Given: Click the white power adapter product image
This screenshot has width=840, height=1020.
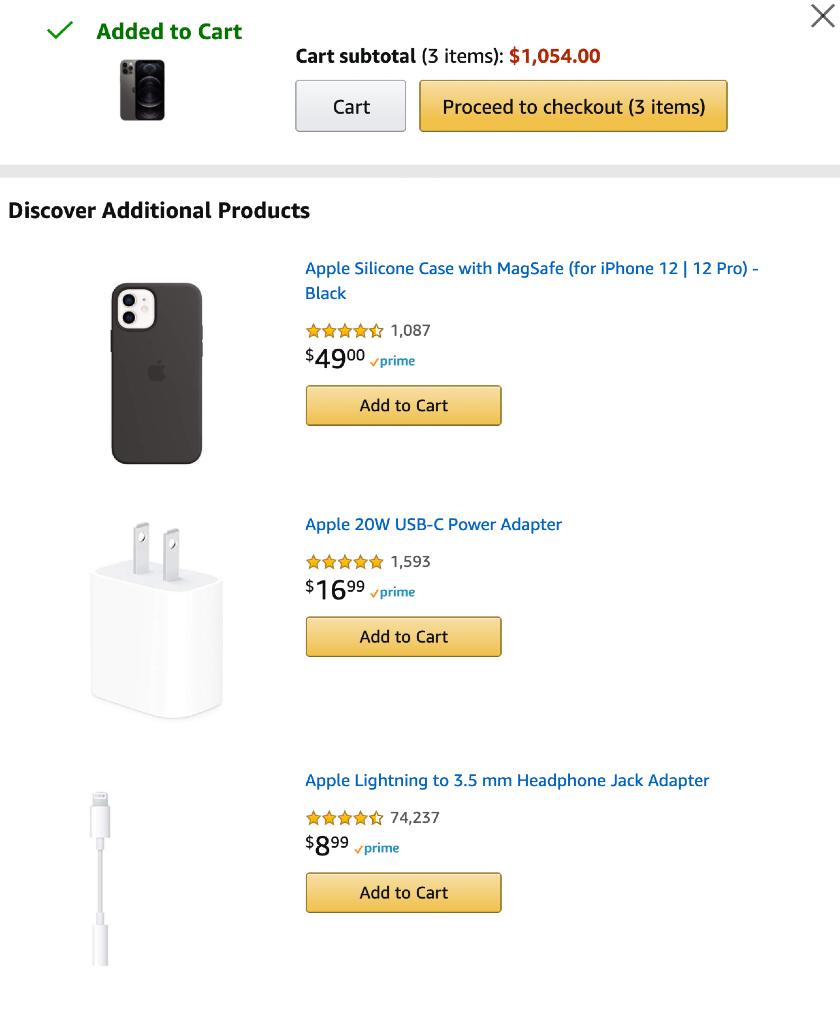Looking at the screenshot, I should click(157, 620).
